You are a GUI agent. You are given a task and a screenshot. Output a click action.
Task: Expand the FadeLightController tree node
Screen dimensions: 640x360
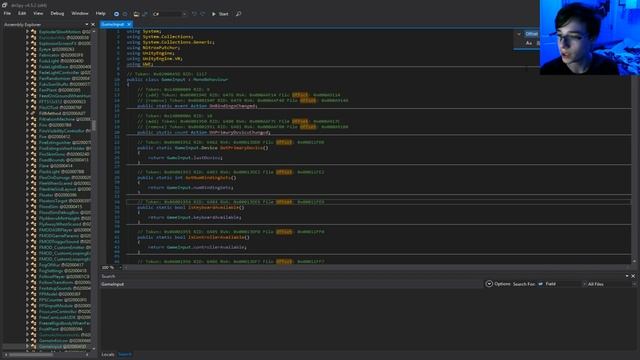pos(28,72)
